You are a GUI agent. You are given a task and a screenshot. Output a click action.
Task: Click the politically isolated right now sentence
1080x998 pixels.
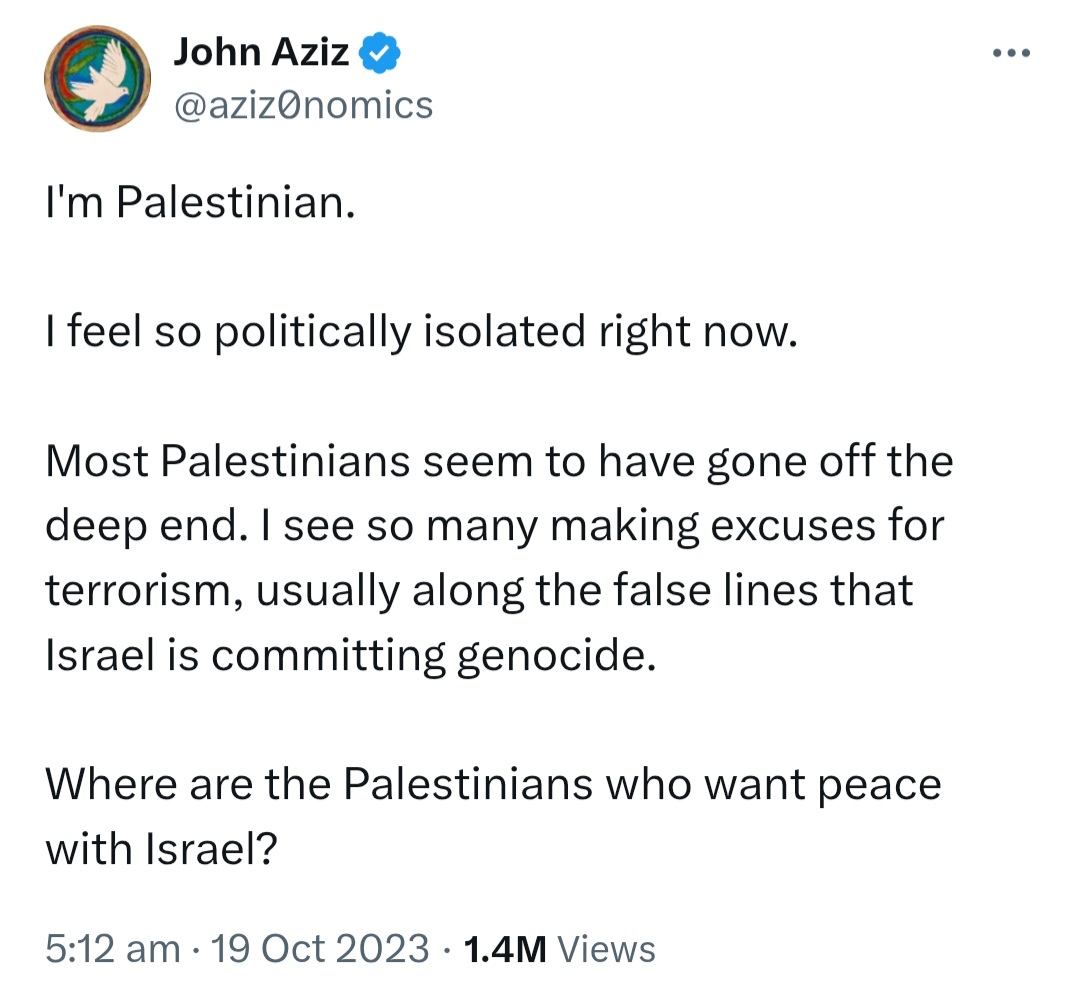pyautogui.click(x=421, y=332)
